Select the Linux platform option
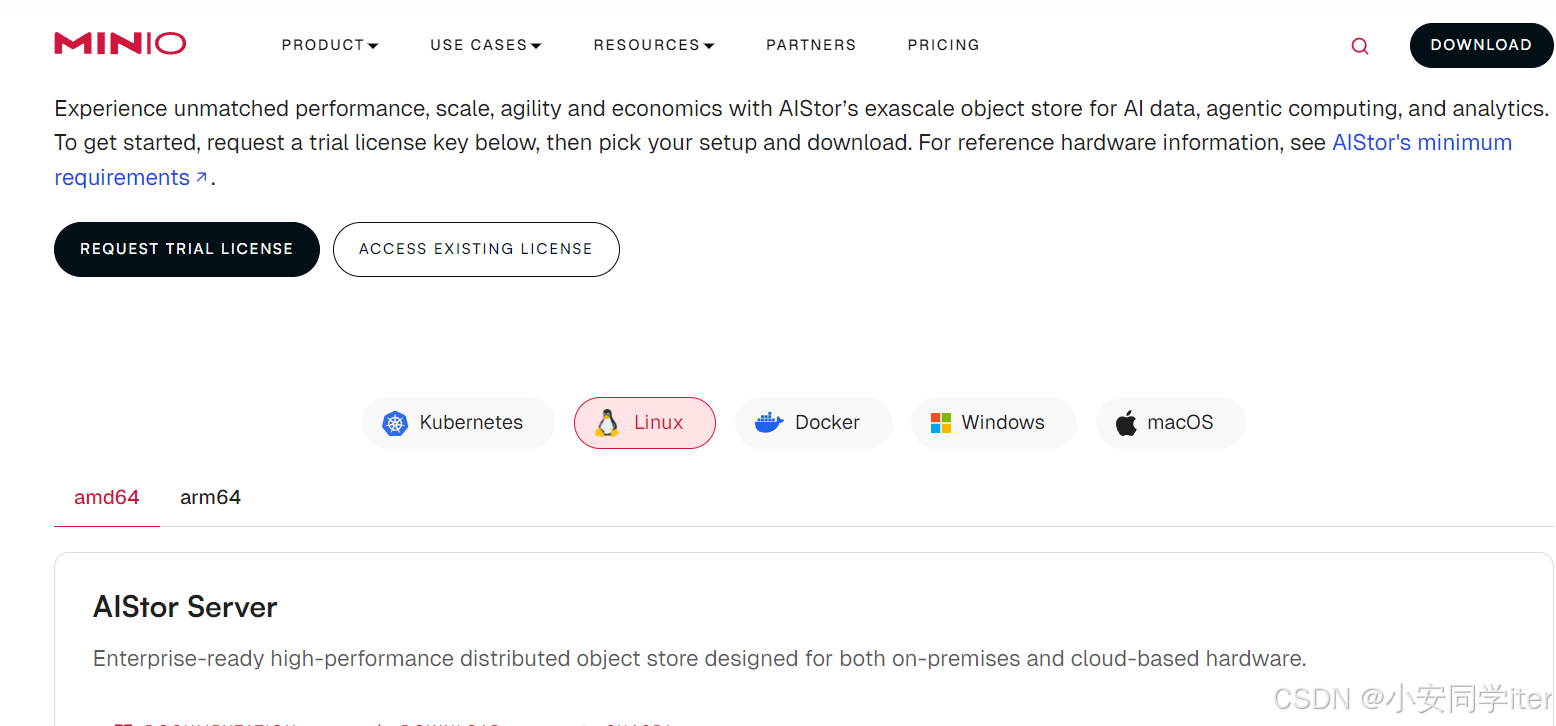The image size is (1556, 726). pyautogui.click(x=645, y=423)
